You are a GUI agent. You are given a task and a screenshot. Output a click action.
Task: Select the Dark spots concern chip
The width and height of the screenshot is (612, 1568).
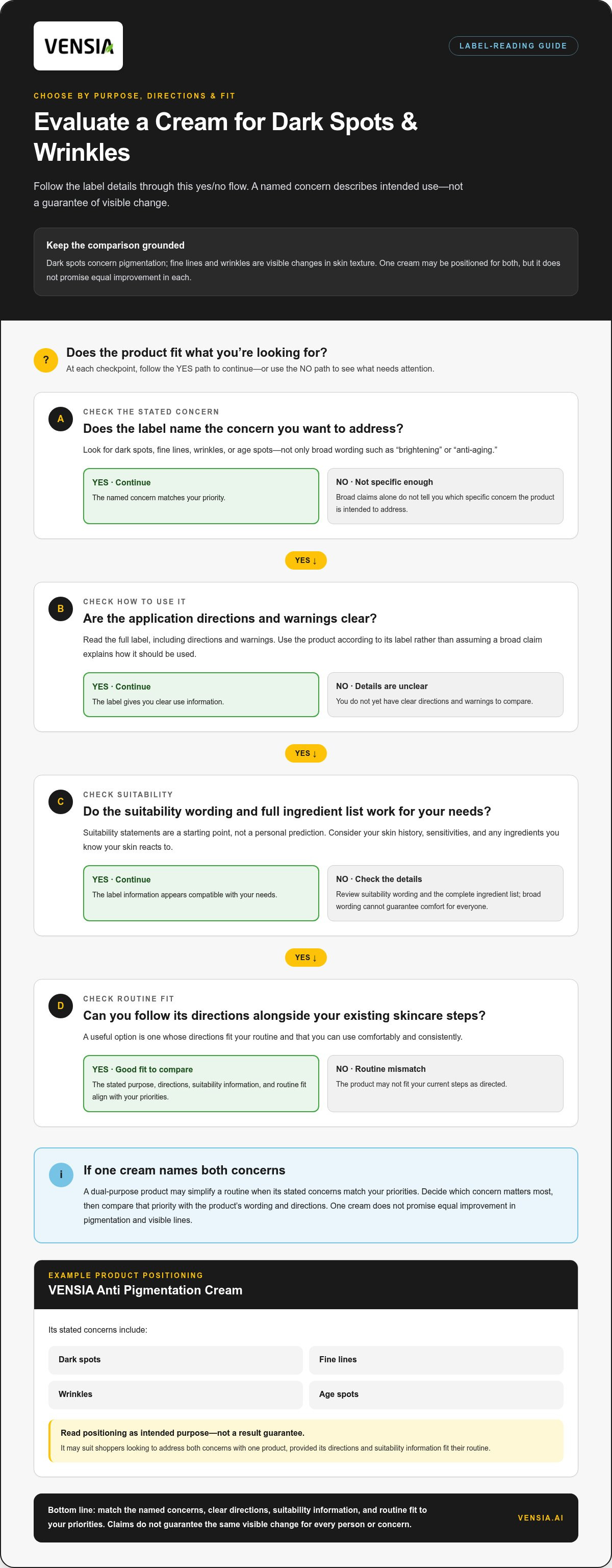coord(175,1360)
